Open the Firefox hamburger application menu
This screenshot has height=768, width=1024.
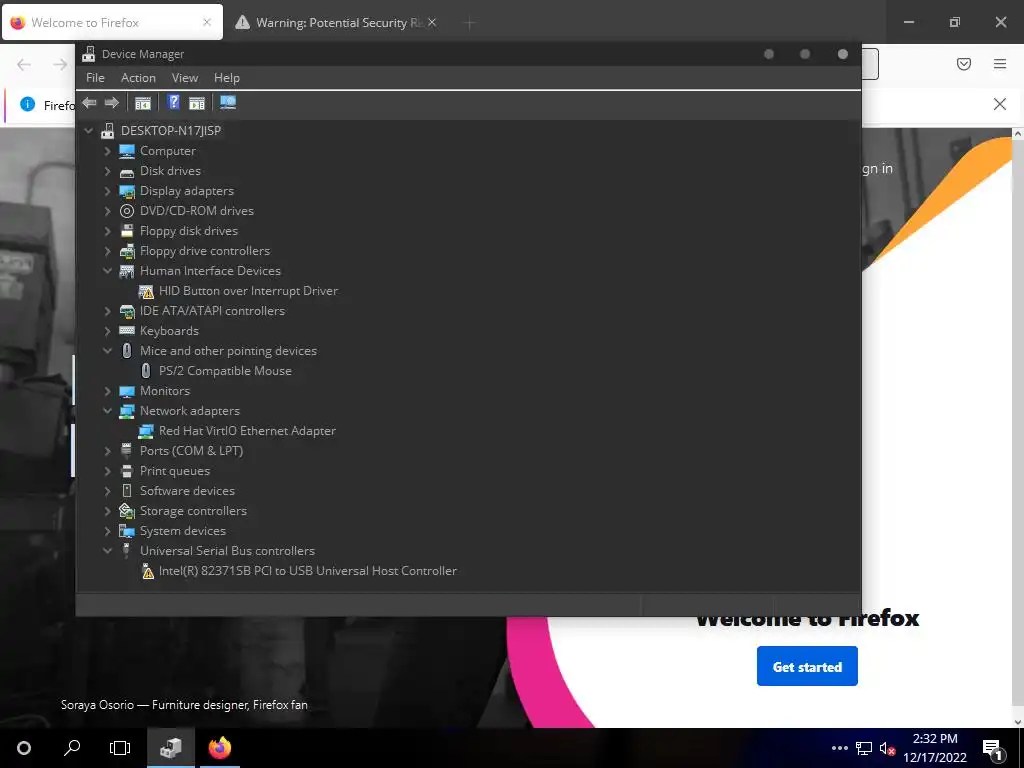1000,64
